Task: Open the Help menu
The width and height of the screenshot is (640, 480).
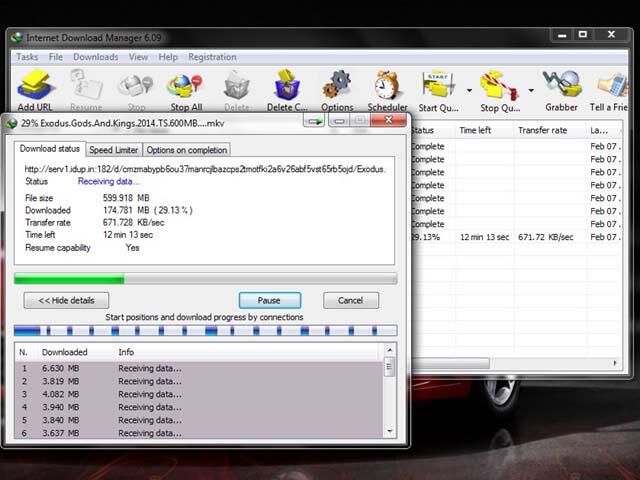Action: pyautogui.click(x=168, y=57)
